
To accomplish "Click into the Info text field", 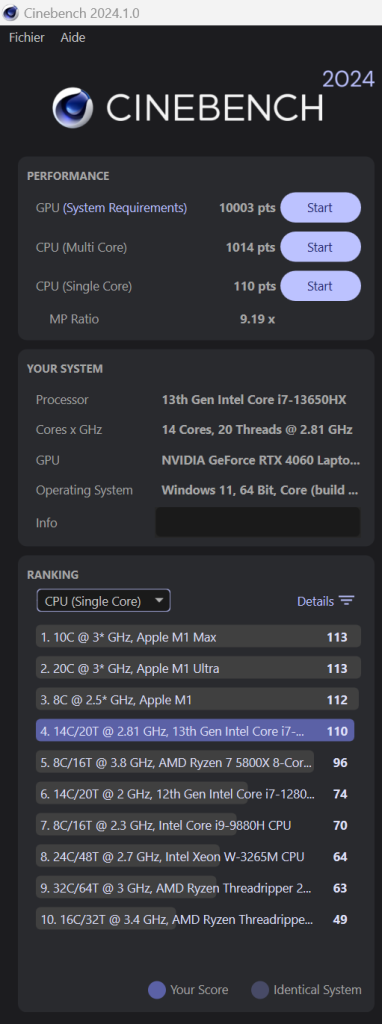I will pos(258,522).
